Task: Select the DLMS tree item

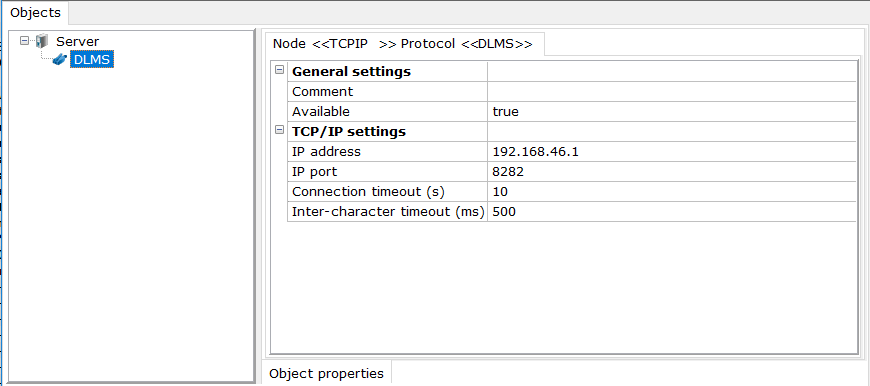Action: 92,60
